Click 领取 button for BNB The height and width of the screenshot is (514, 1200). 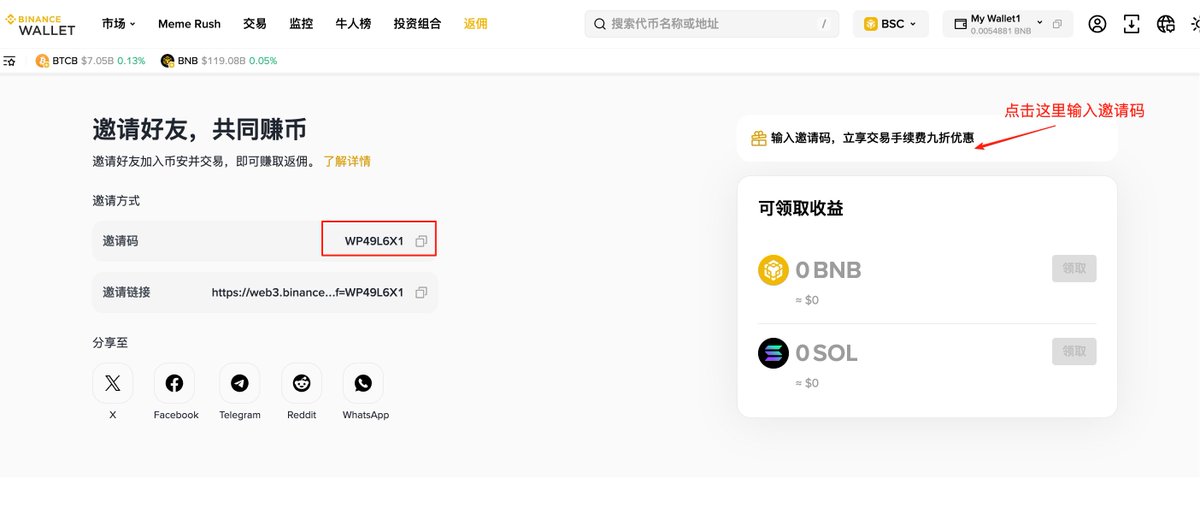1074,268
